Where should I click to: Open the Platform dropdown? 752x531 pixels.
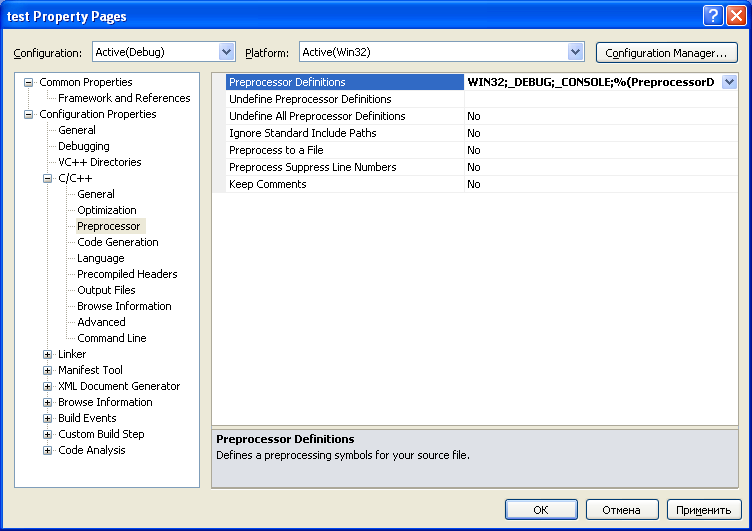[x=575, y=52]
